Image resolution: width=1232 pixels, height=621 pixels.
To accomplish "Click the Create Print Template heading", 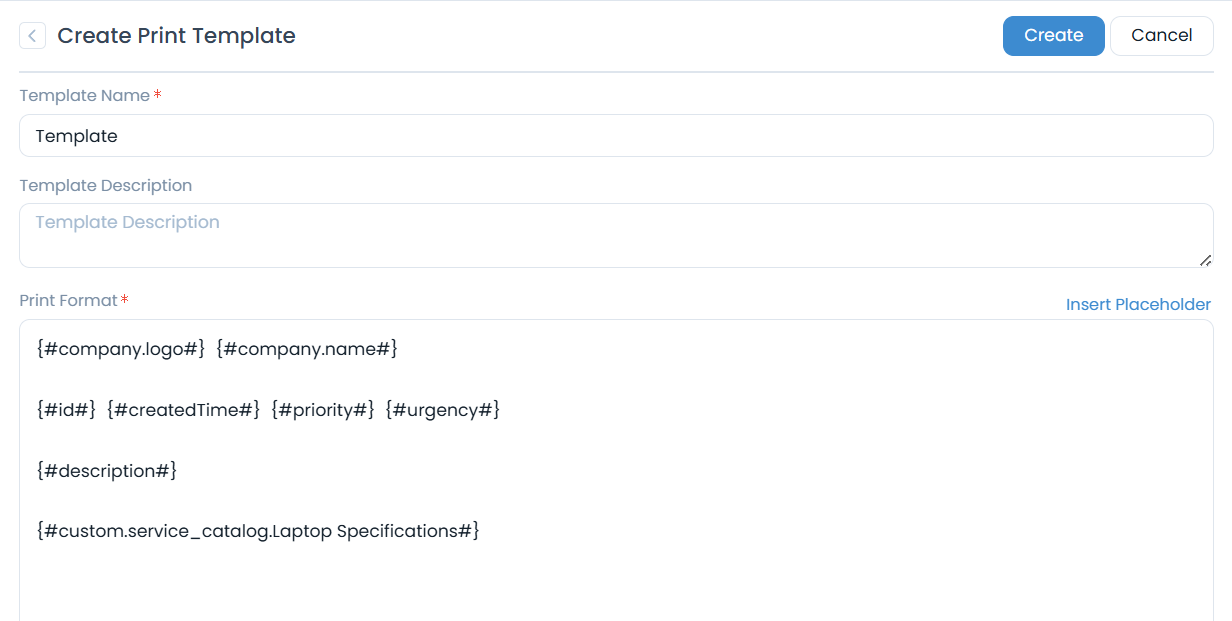I will pos(176,36).
